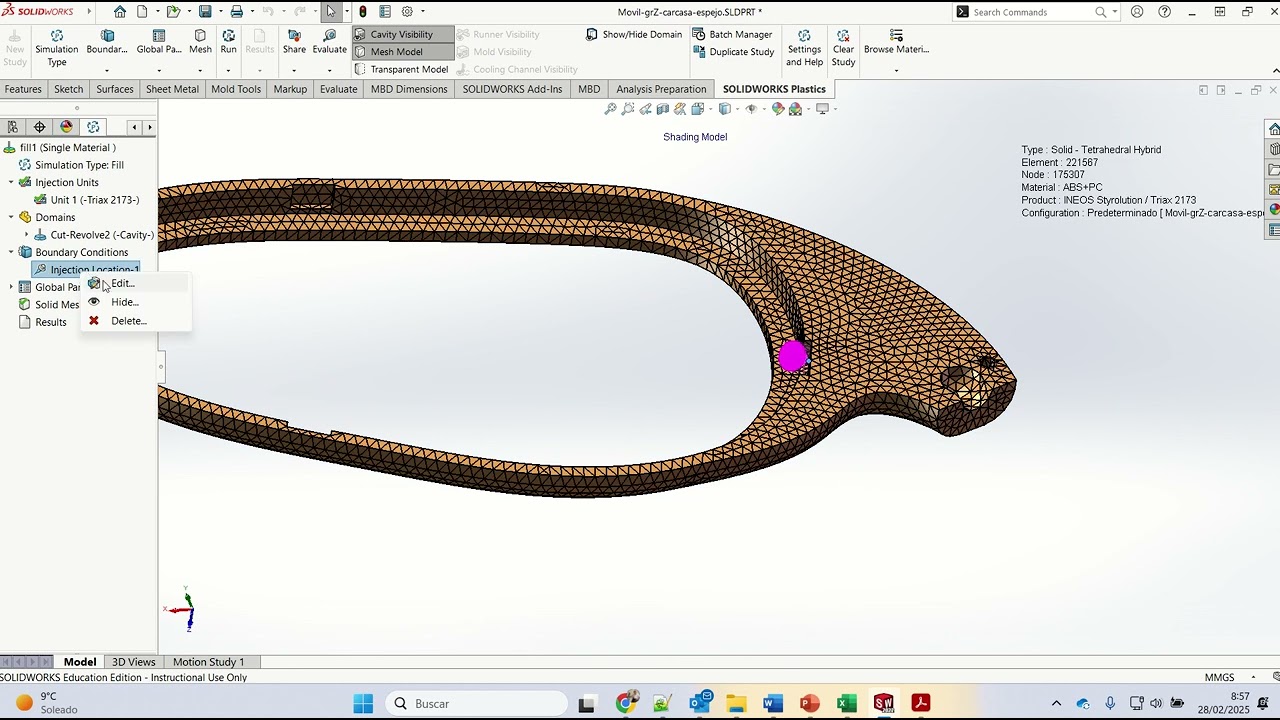
Task: Click the Zoom to Fit icon
Action: [610, 109]
